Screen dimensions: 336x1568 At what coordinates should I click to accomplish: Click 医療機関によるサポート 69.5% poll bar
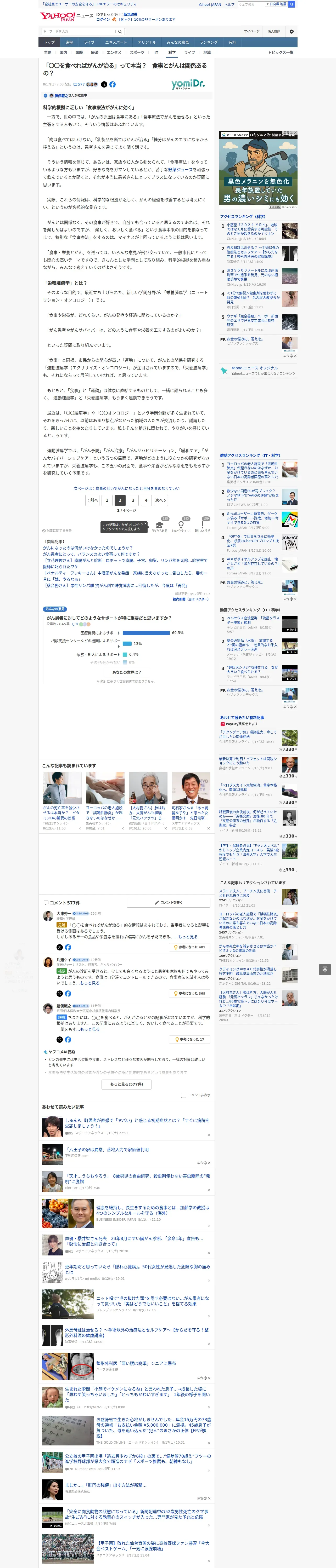pos(146,633)
